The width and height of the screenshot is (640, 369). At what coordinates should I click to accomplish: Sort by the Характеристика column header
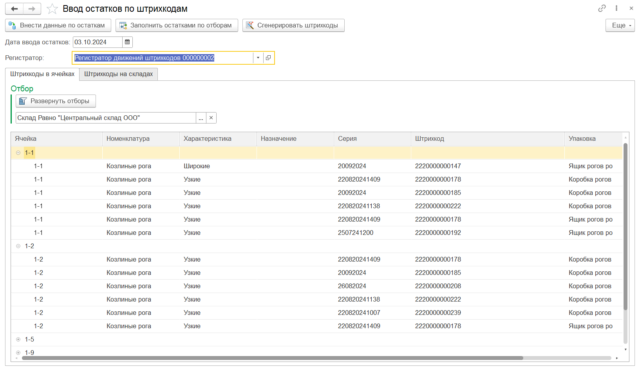pyautogui.click(x=218, y=139)
